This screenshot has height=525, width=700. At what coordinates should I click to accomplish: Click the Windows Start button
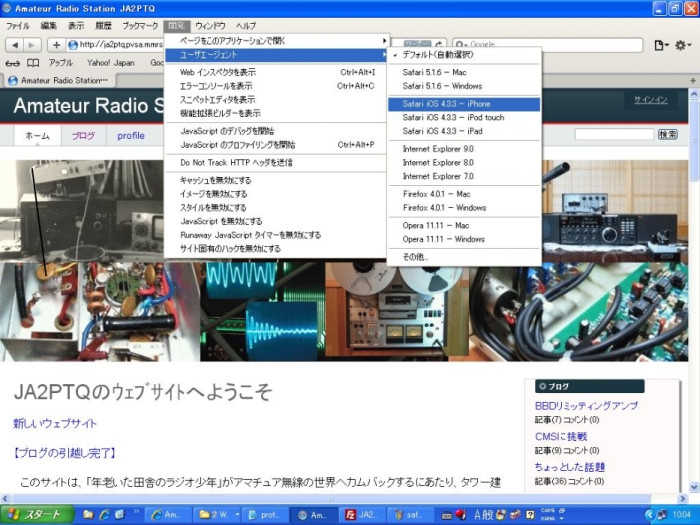coord(37,515)
